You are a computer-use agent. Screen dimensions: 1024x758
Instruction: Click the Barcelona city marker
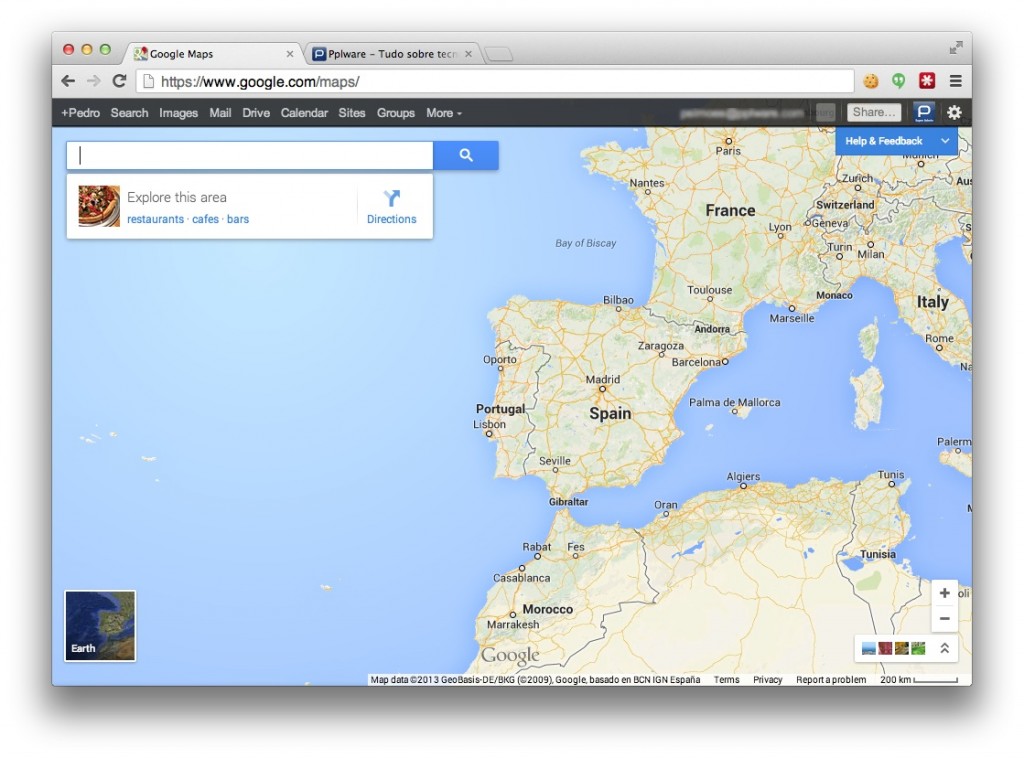click(725, 361)
